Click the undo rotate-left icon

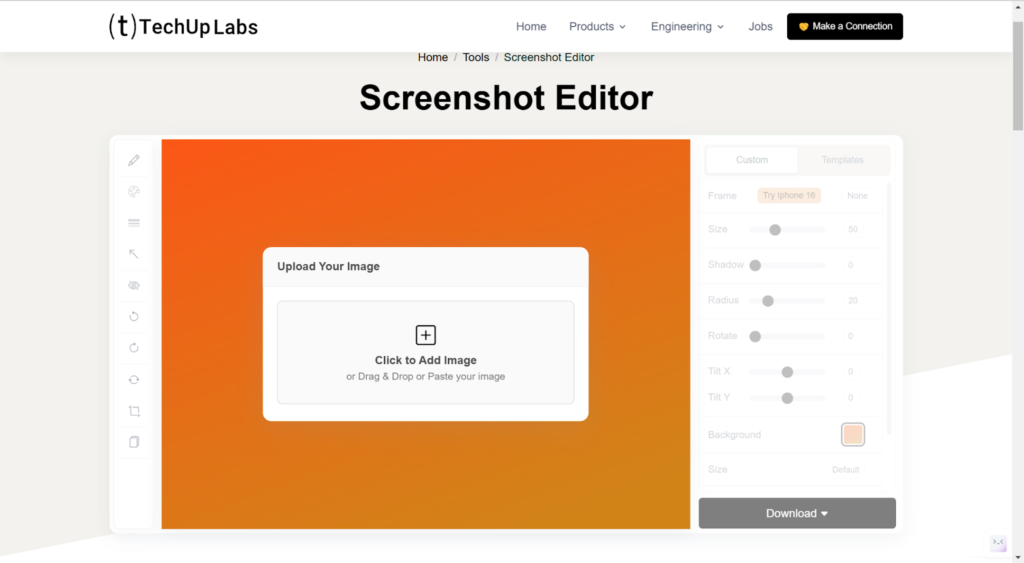point(134,317)
